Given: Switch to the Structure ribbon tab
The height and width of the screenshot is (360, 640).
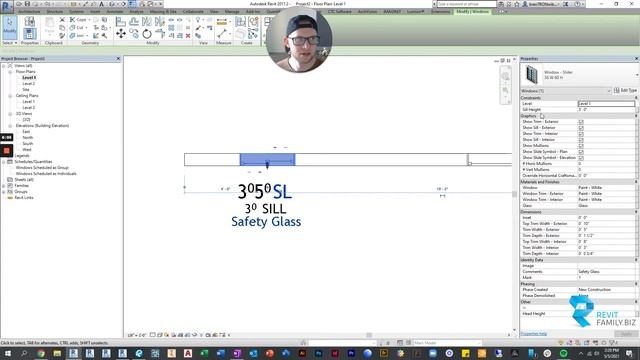Looking at the screenshot, I should pos(55,11).
